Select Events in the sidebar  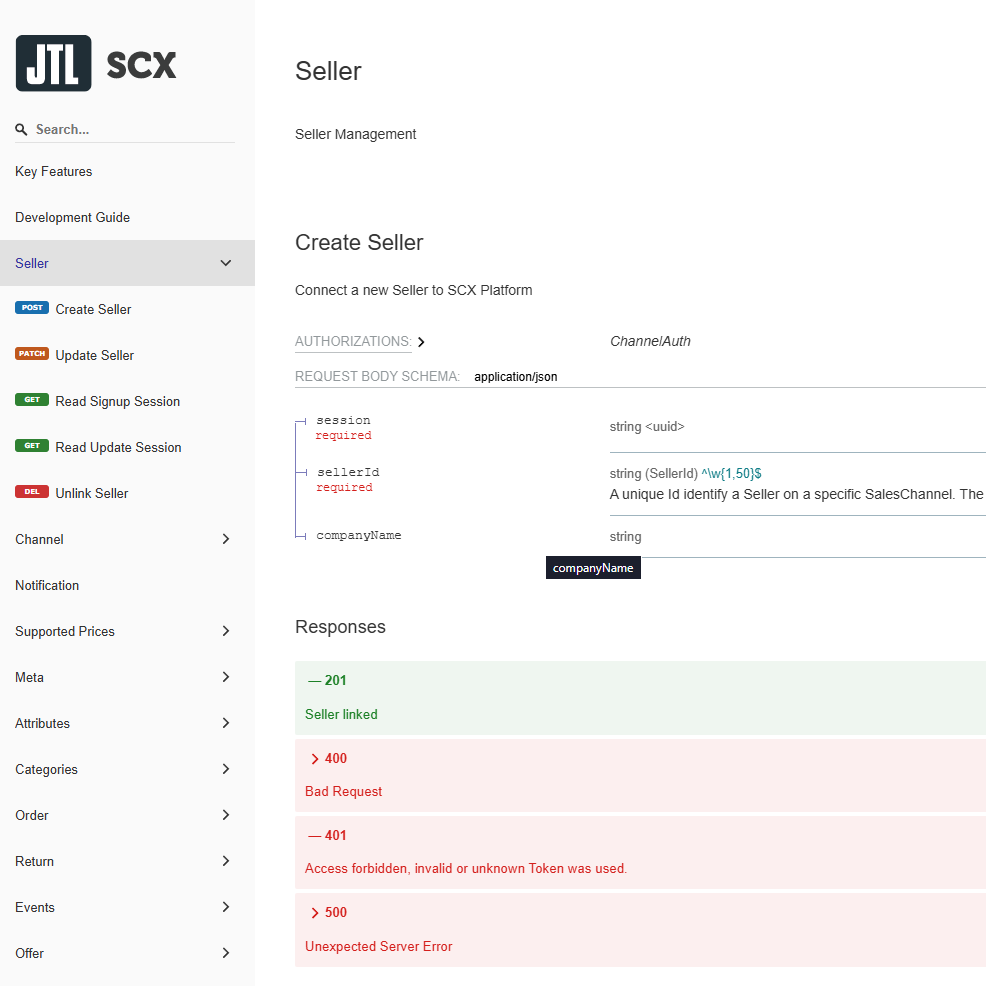(x=35, y=907)
